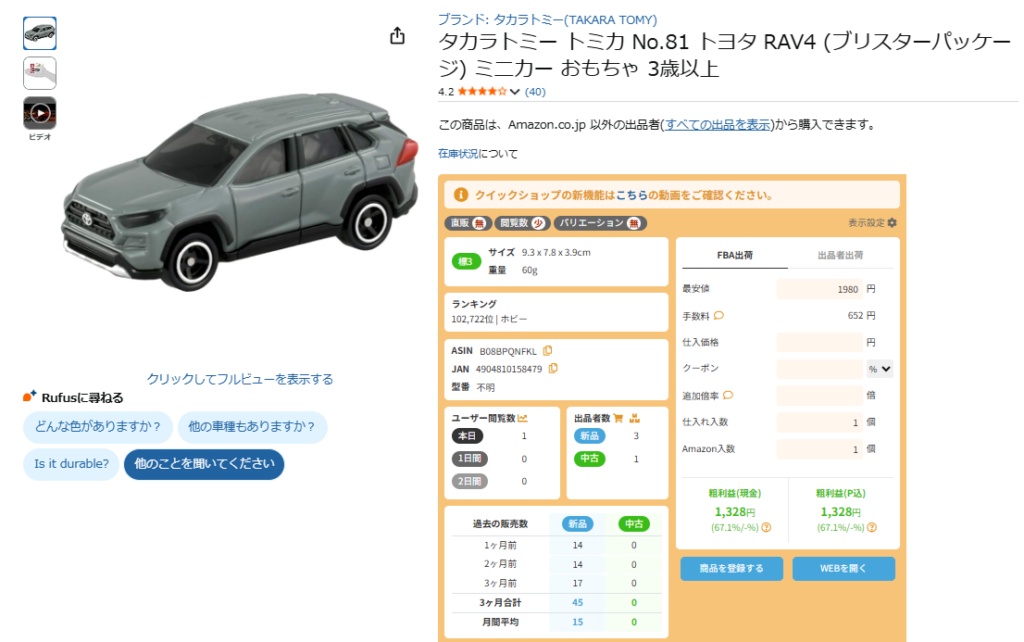Click the 直販 badge
The width and height of the screenshot is (1024, 642).
[468, 223]
